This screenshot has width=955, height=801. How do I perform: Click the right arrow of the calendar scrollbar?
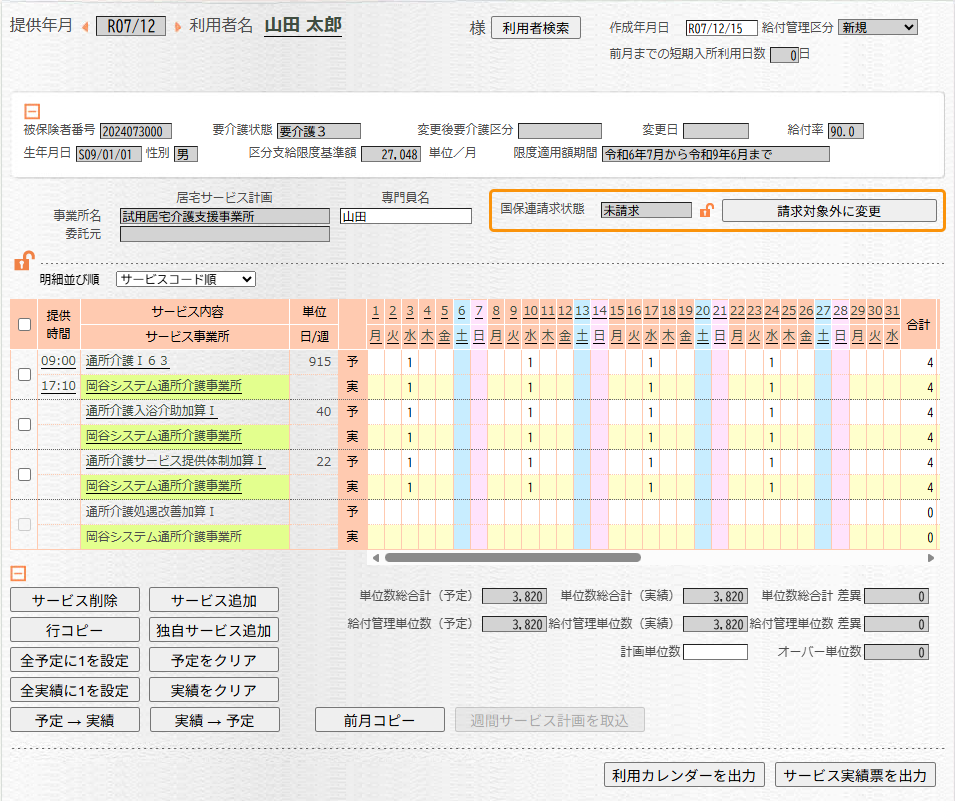929,558
